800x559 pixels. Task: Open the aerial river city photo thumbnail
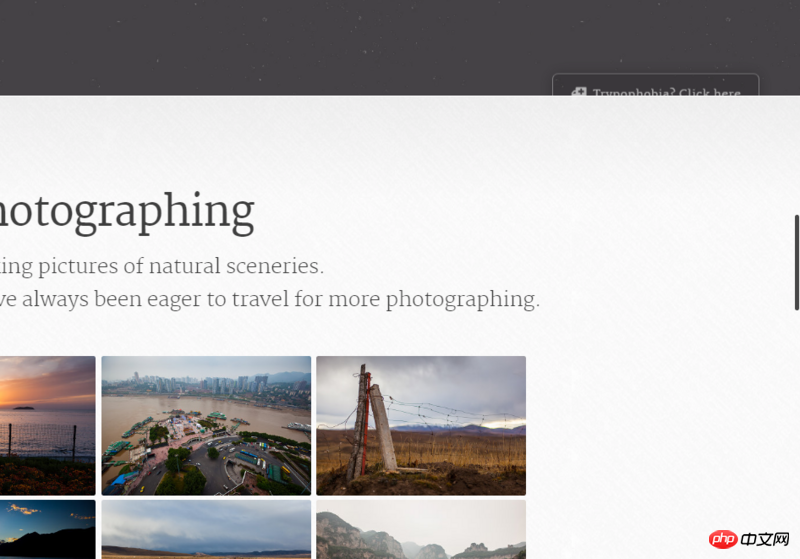pos(206,425)
